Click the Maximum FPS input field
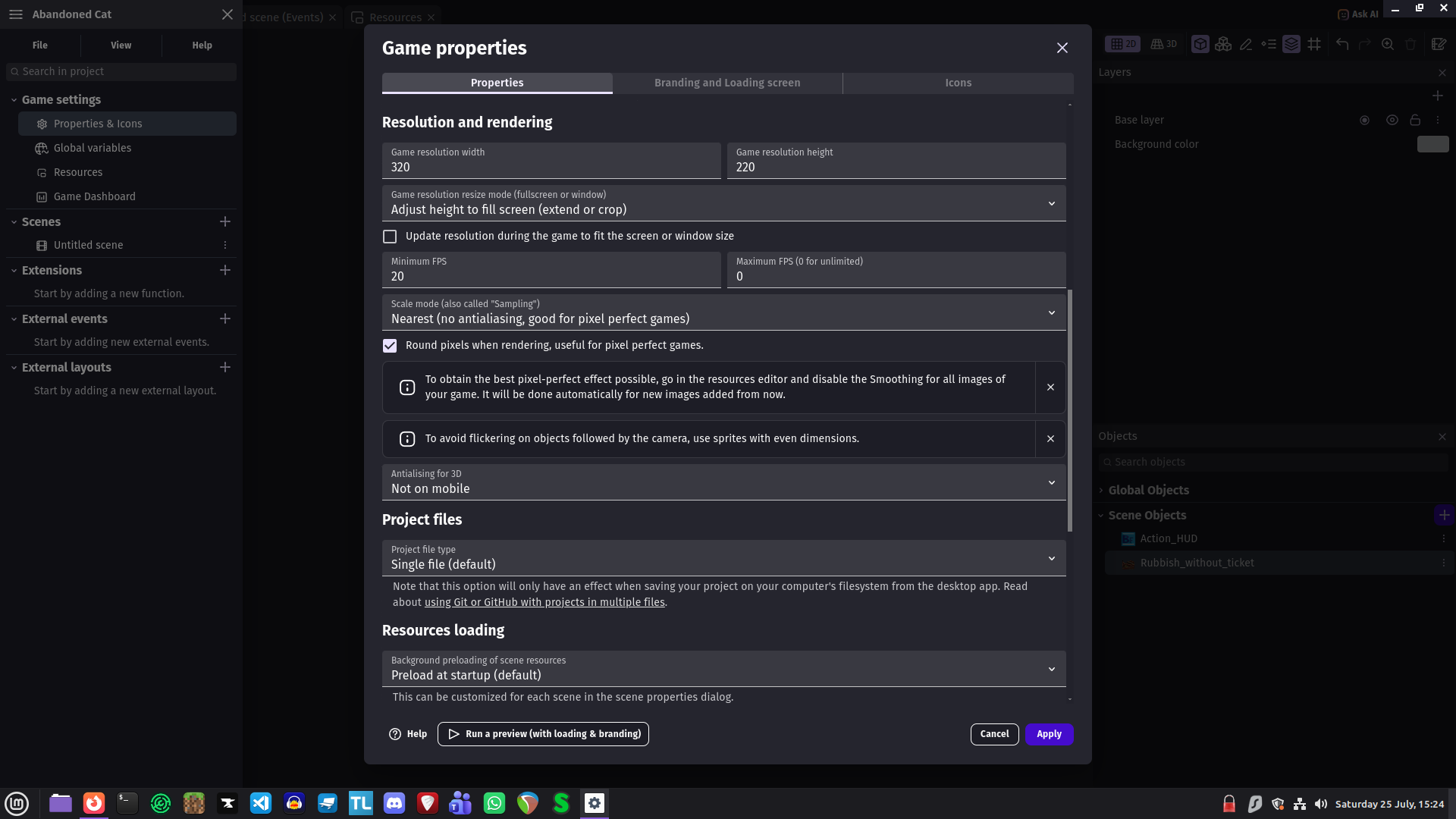Screen dimensions: 1456x819 [x=896, y=270]
